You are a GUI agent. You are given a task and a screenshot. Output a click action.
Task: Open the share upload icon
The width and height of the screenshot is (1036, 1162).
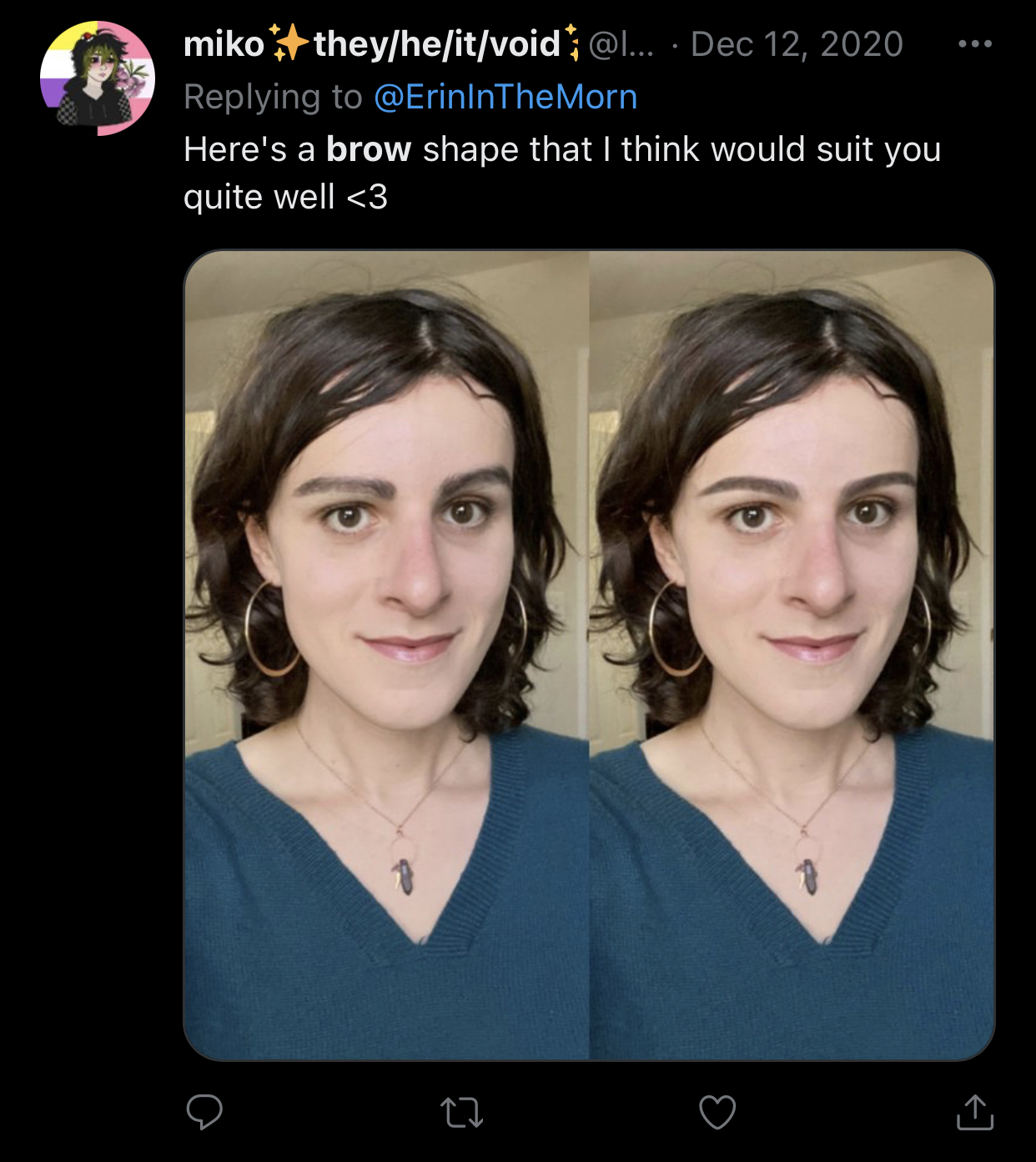(974, 1112)
